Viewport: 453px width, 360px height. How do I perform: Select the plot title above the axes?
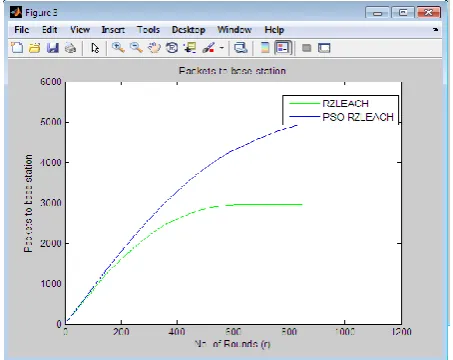(x=232, y=71)
